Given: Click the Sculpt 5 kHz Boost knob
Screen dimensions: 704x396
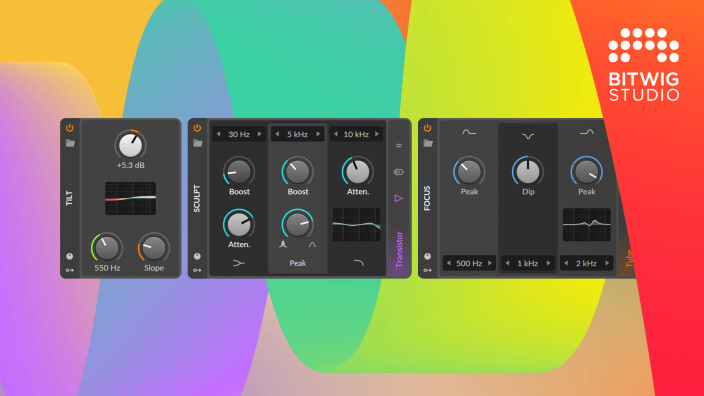Looking at the screenshot, I should pos(297,172).
